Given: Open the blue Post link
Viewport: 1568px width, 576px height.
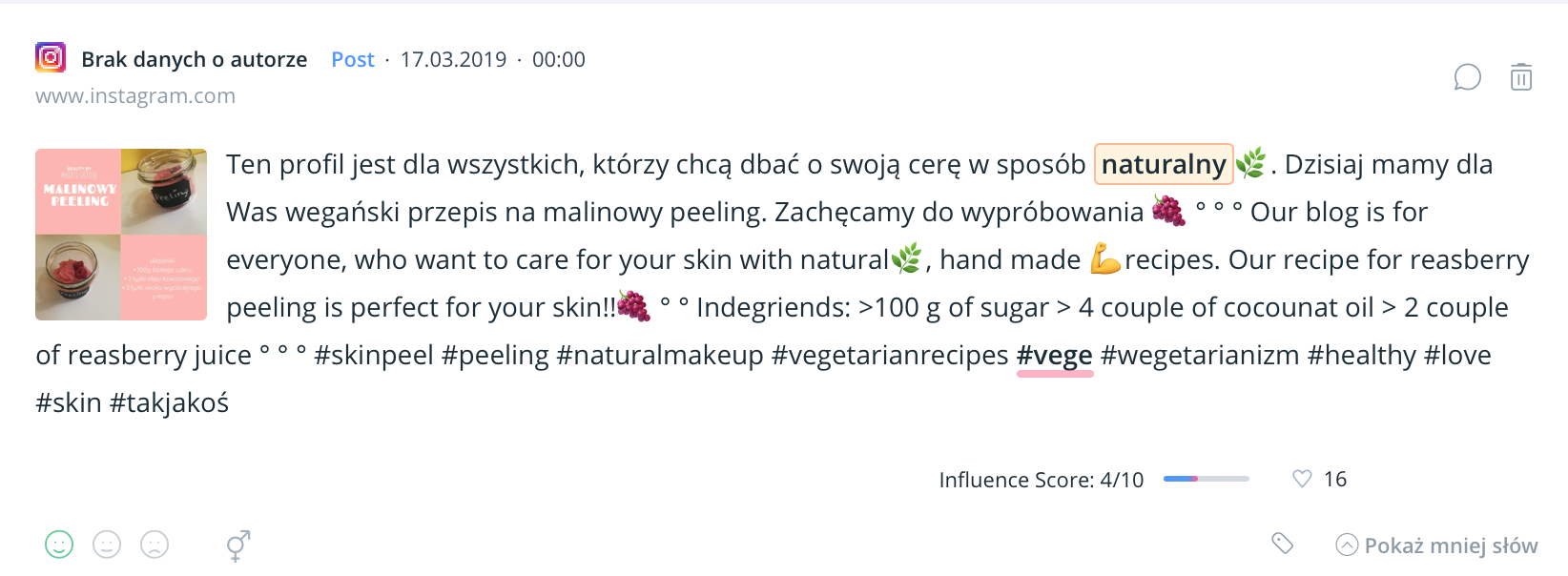Looking at the screenshot, I should [x=353, y=59].
